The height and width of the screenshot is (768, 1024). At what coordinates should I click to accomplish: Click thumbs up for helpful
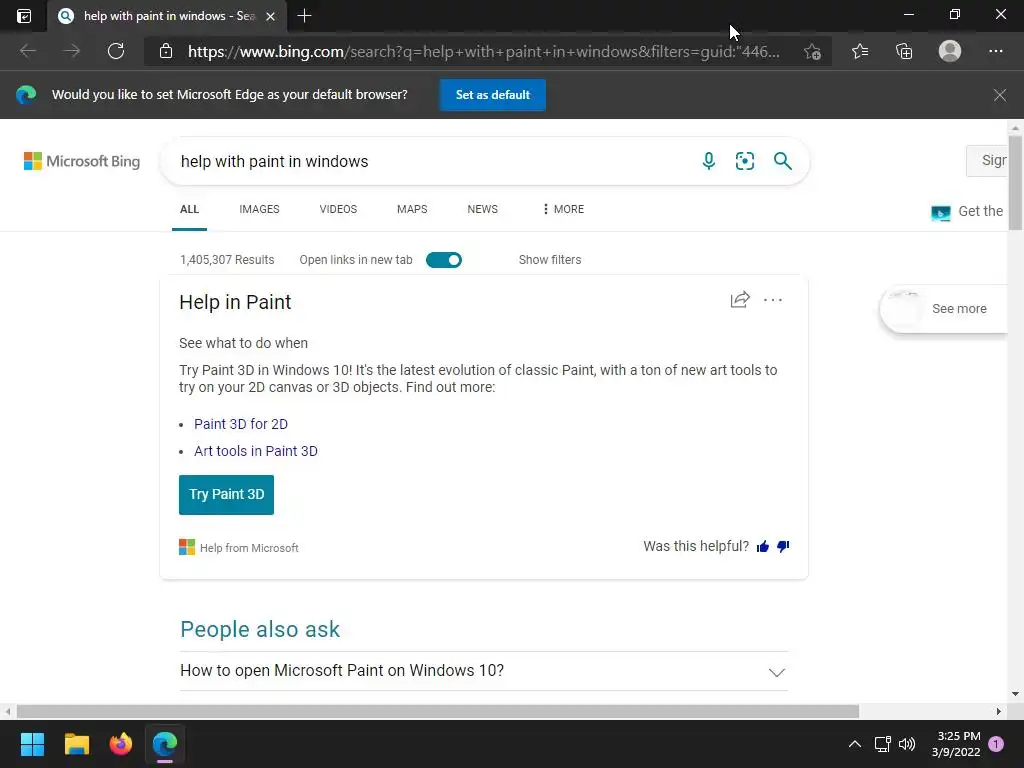coord(763,547)
